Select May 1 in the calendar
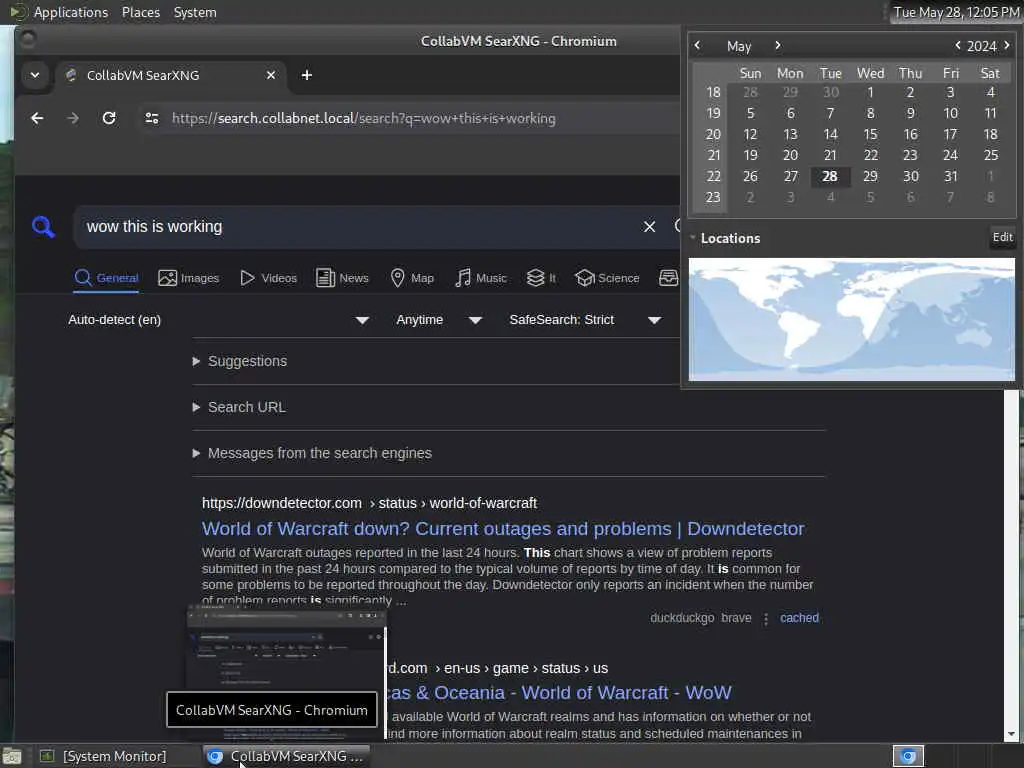Screen dimensions: 1024x768 tap(871, 93)
